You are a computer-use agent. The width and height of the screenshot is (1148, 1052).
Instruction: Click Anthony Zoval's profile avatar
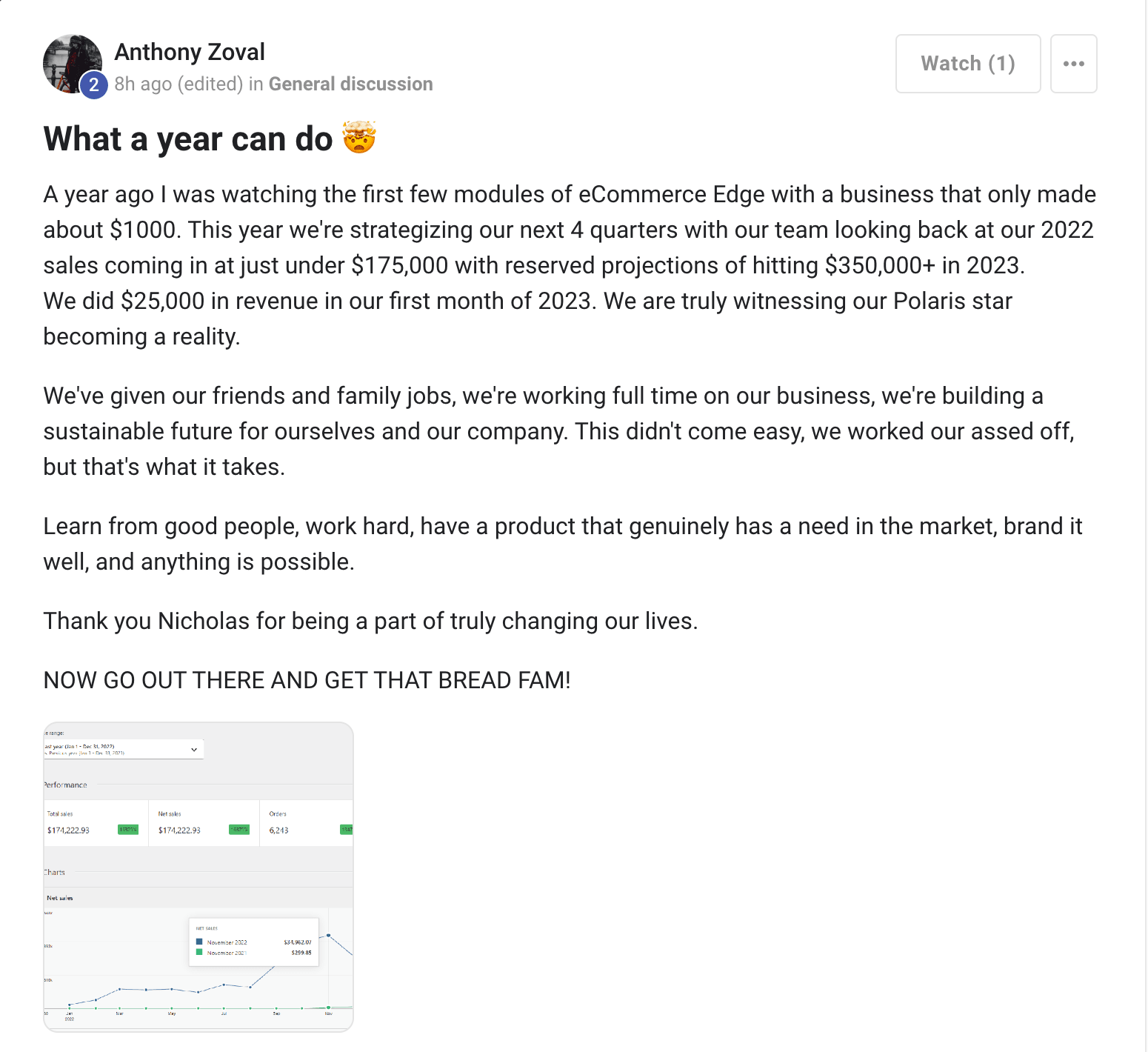point(73,64)
